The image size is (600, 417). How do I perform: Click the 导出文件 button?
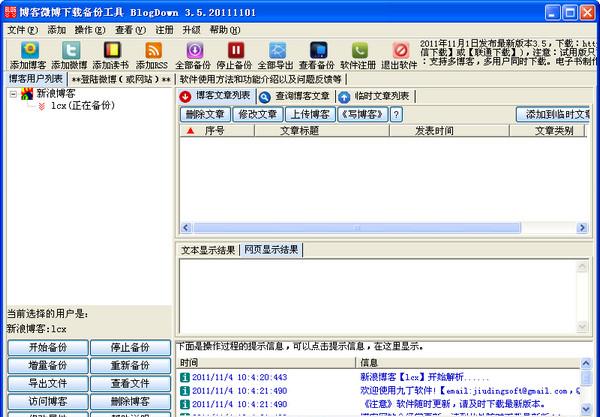(x=48, y=384)
